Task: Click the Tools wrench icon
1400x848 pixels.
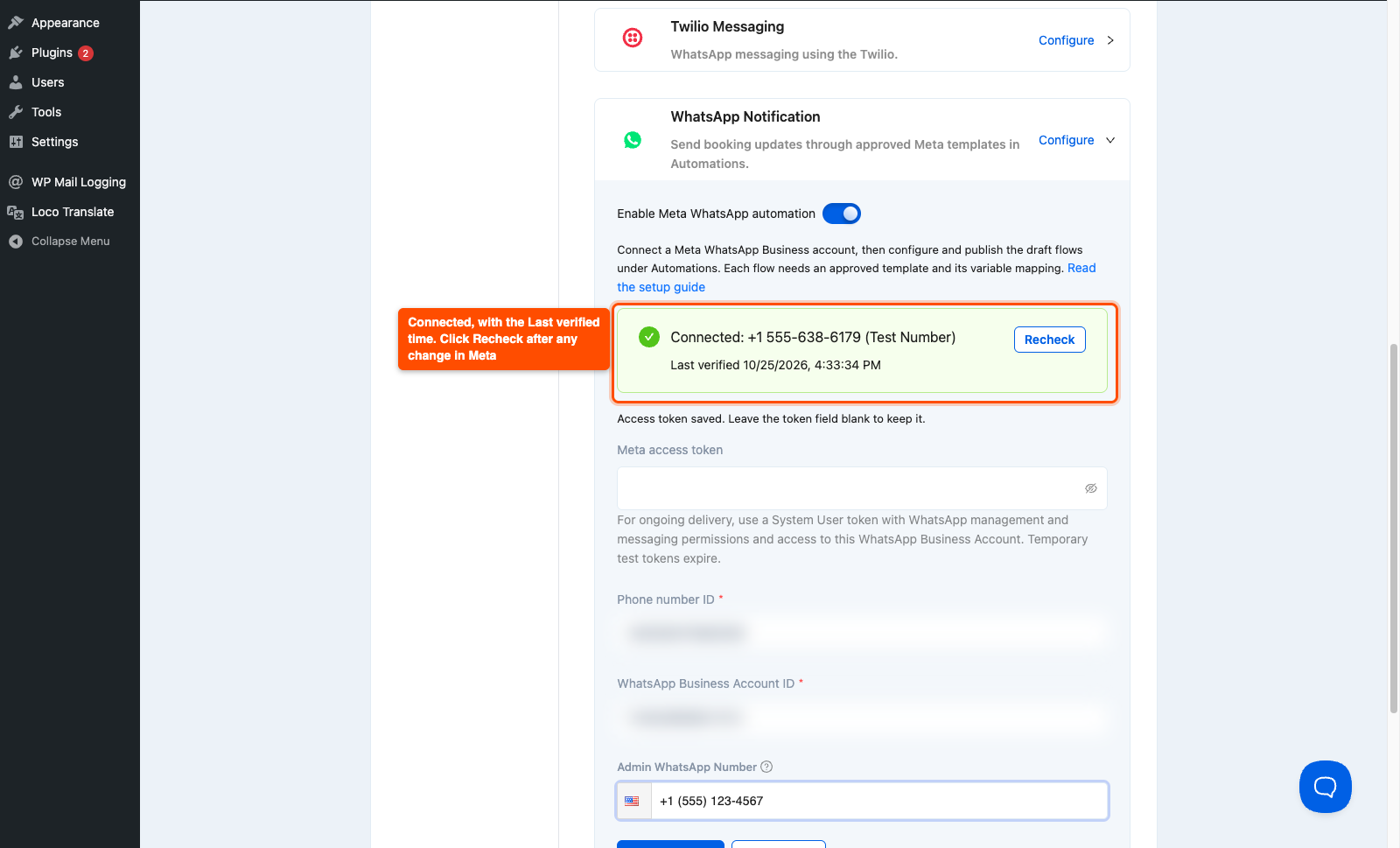Action: [16, 112]
